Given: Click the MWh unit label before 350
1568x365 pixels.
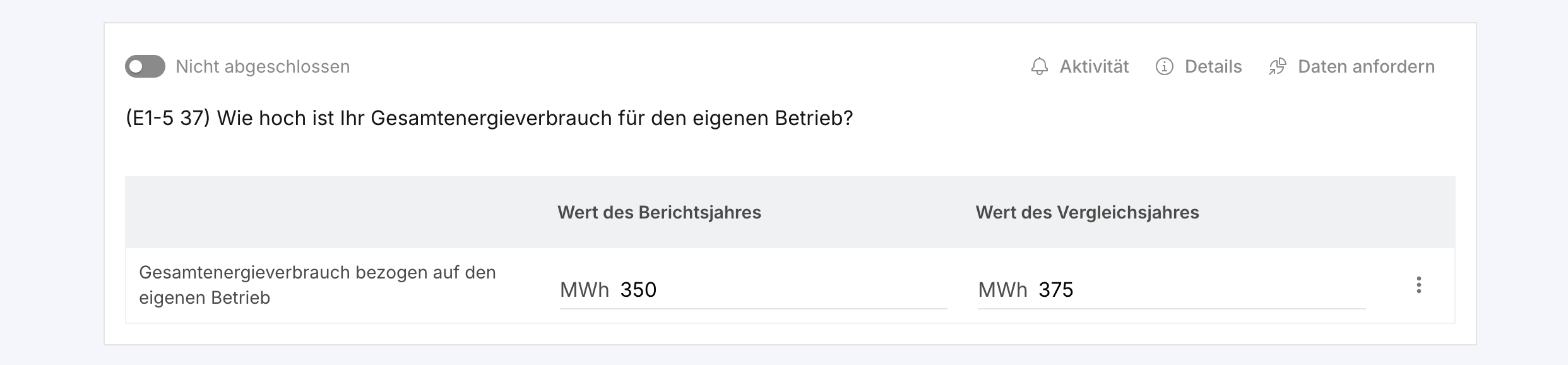Looking at the screenshot, I should coord(585,290).
